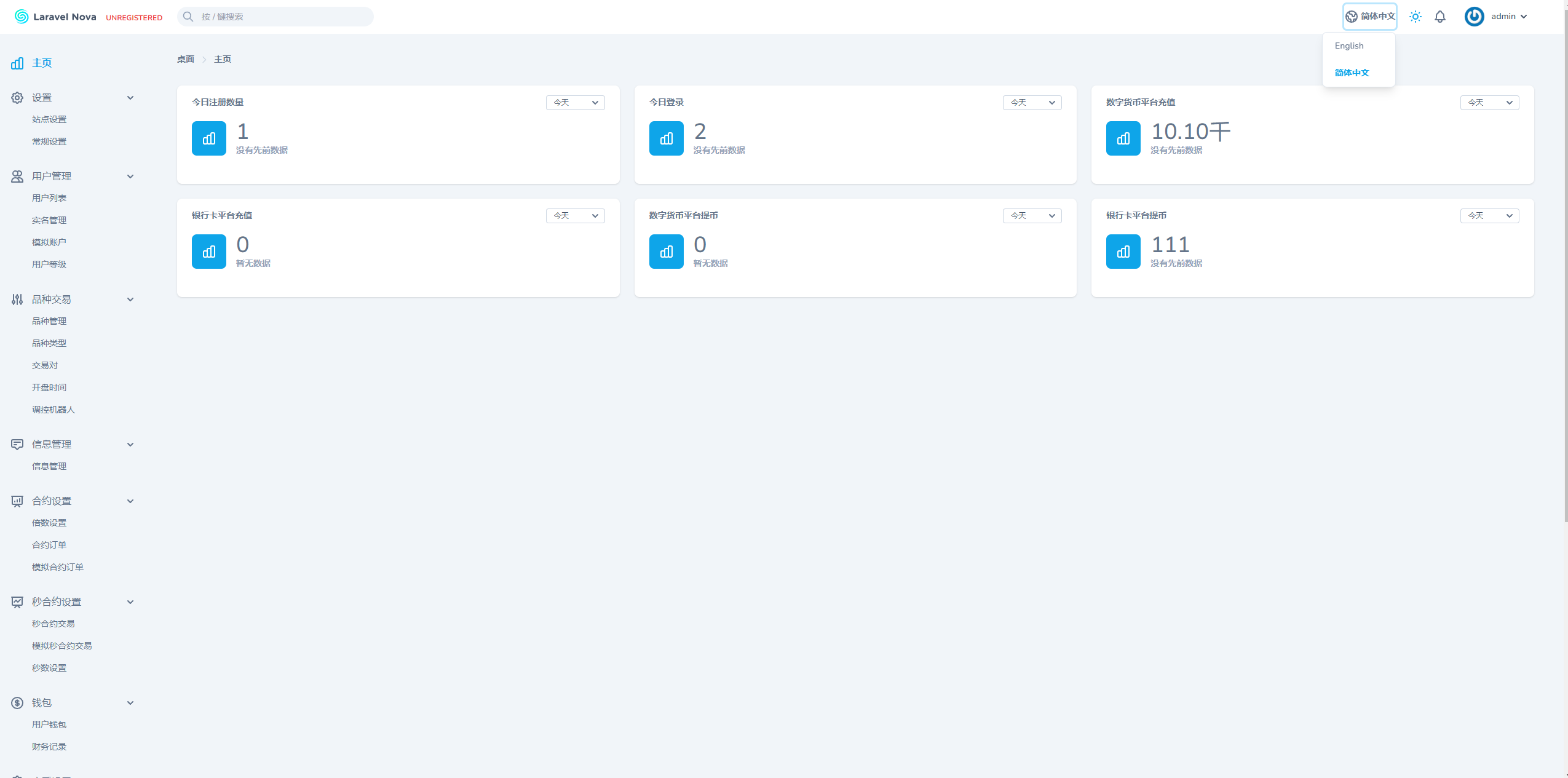Open 合约订单 in the sidebar

pos(49,545)
